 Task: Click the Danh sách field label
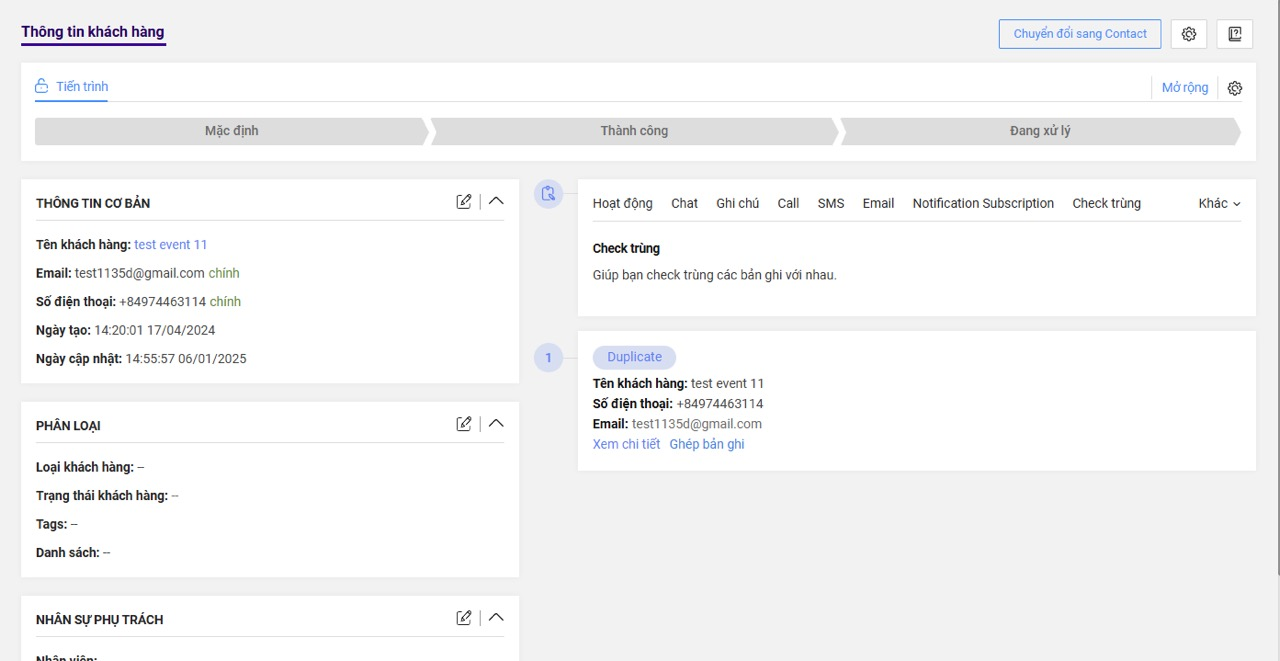click(x=68, y=552)
